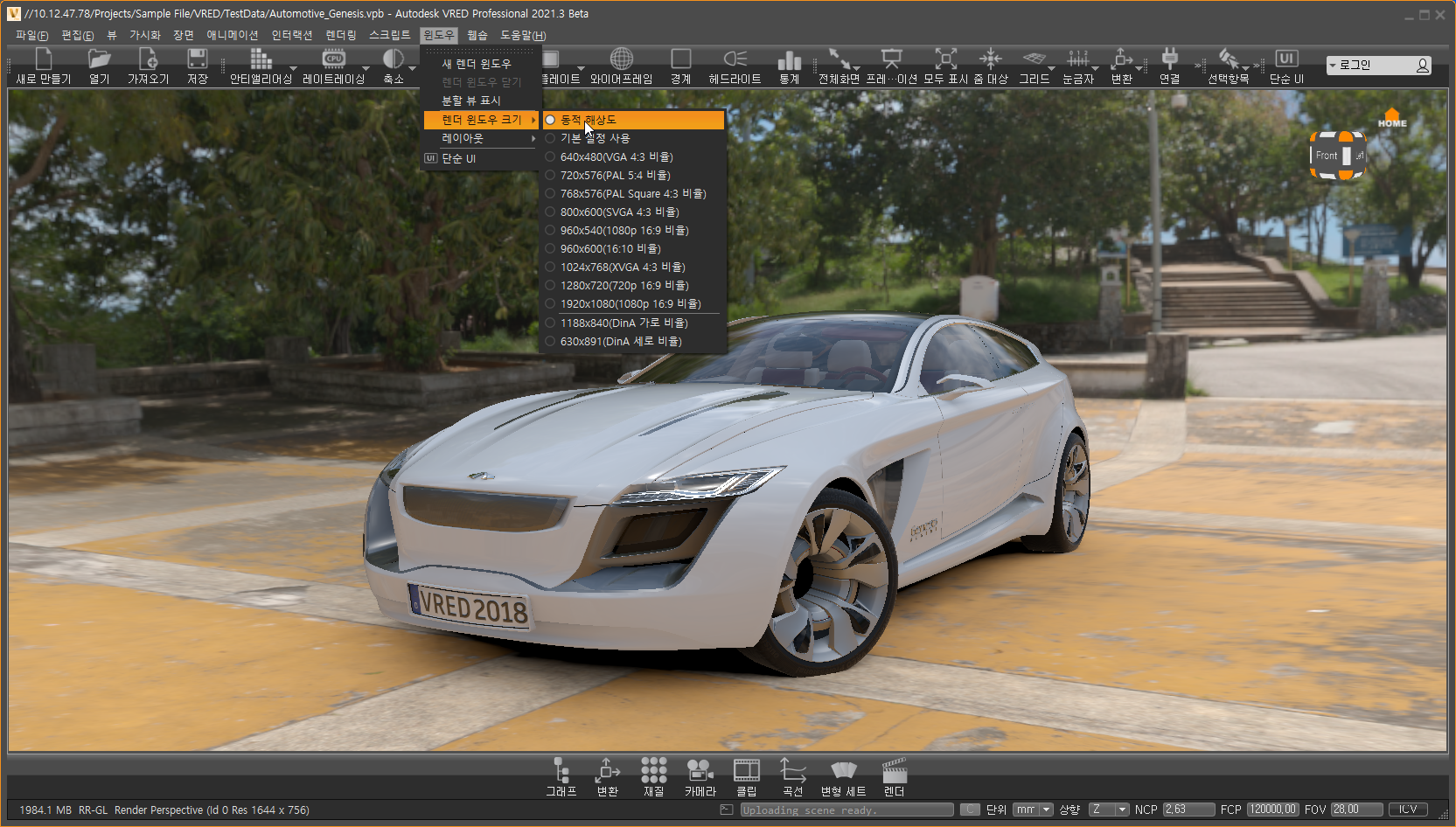Choose the 1280x720 (720p 16:9) radio option
The width and height of the screenshot is (1456, 827).
[624, 286]
